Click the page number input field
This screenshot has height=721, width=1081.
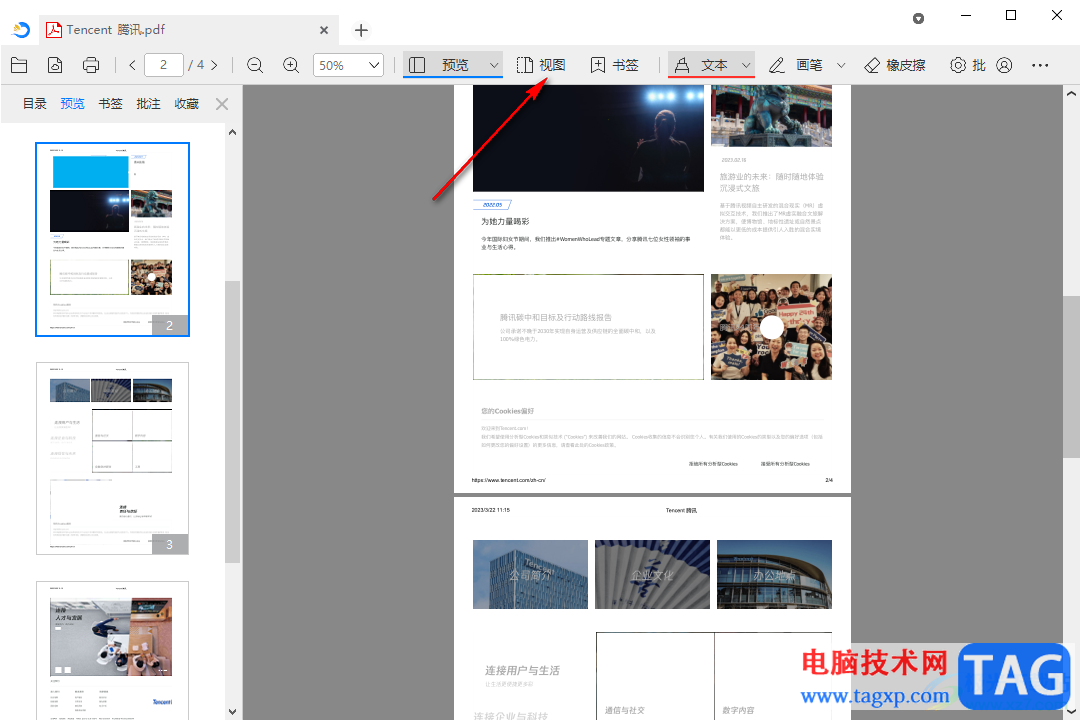click(x=163, y=65)
